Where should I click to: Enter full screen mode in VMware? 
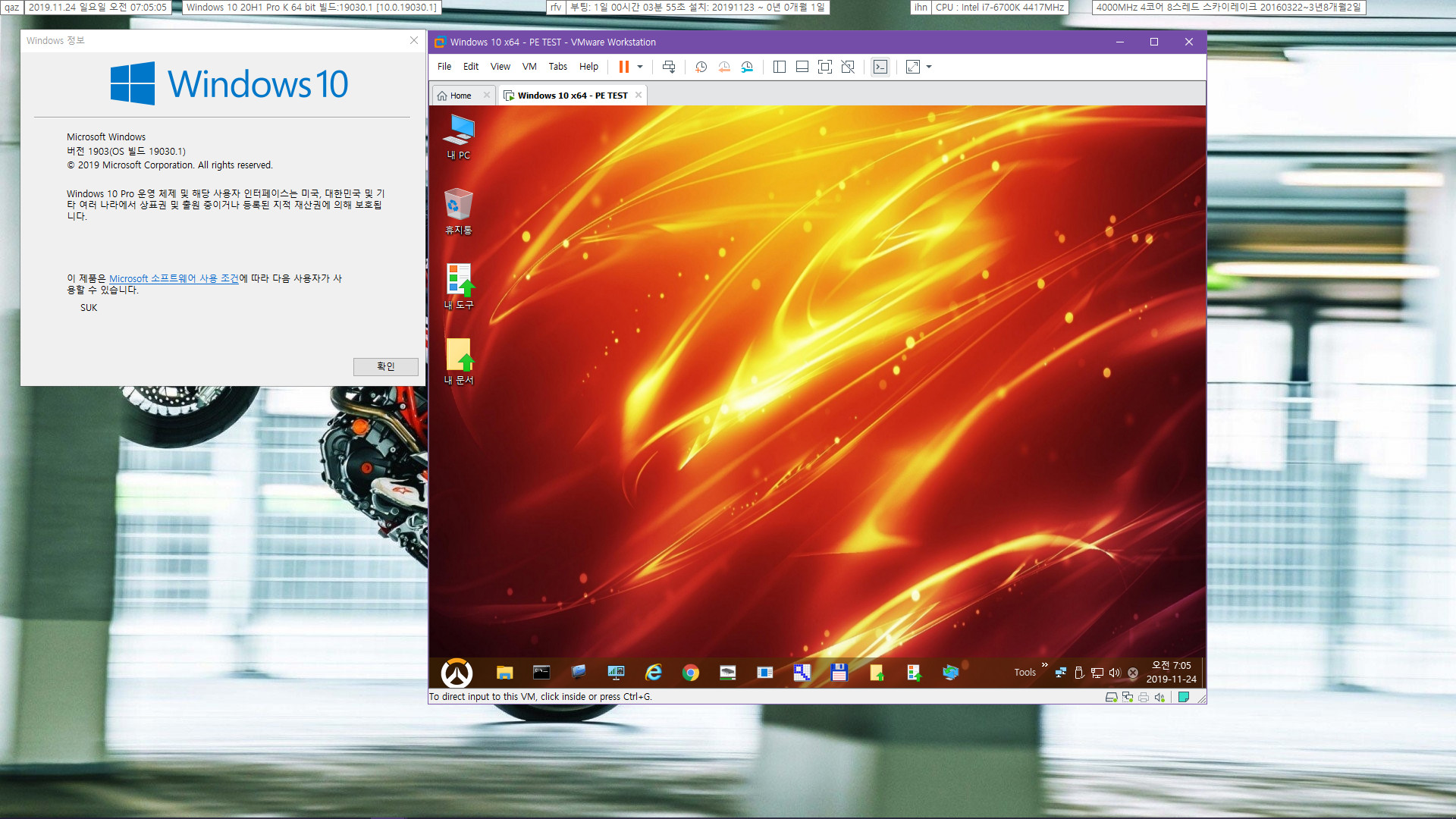click(825, 67)
